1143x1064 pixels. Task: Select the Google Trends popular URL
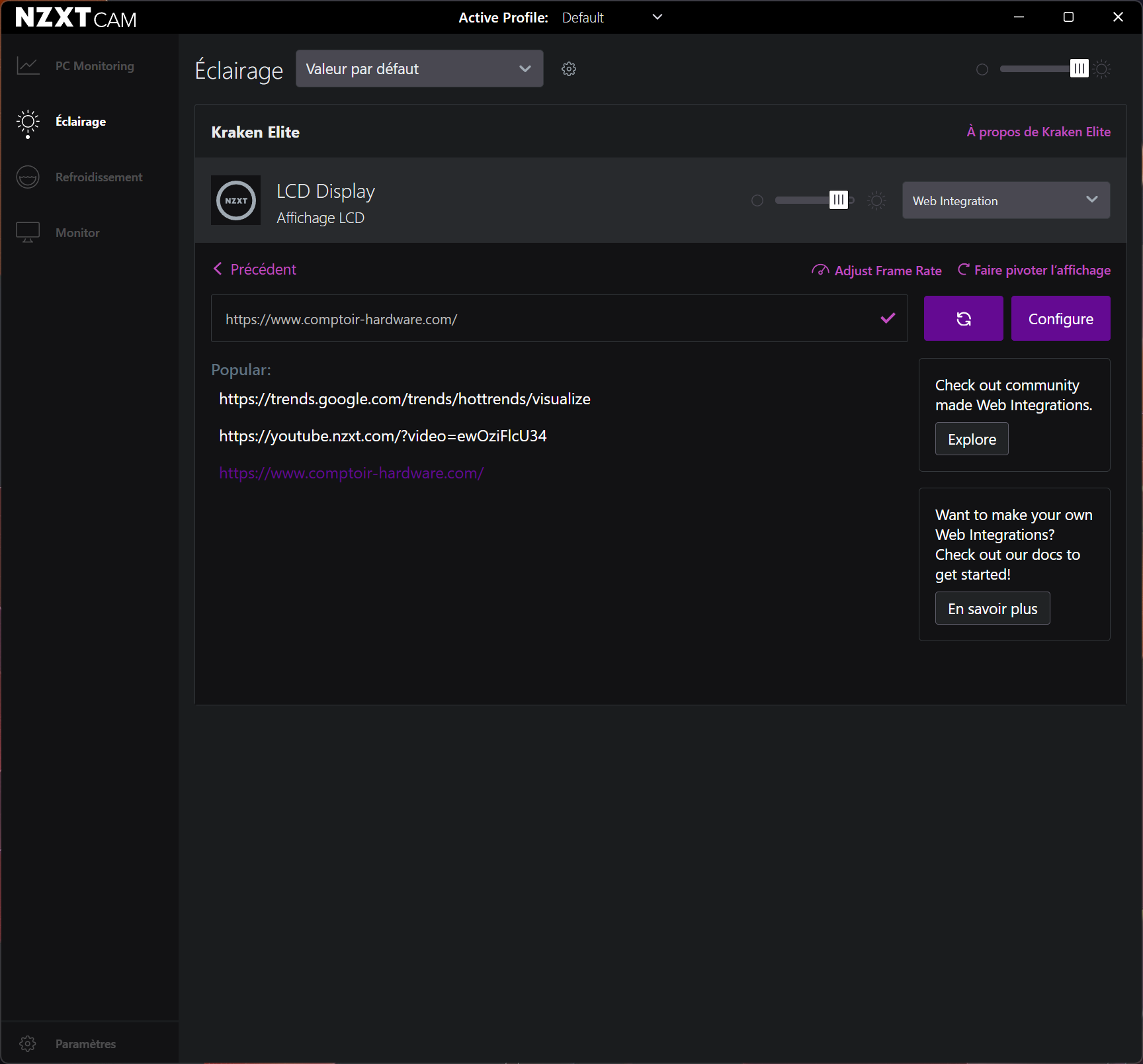[x=404, y=399]
